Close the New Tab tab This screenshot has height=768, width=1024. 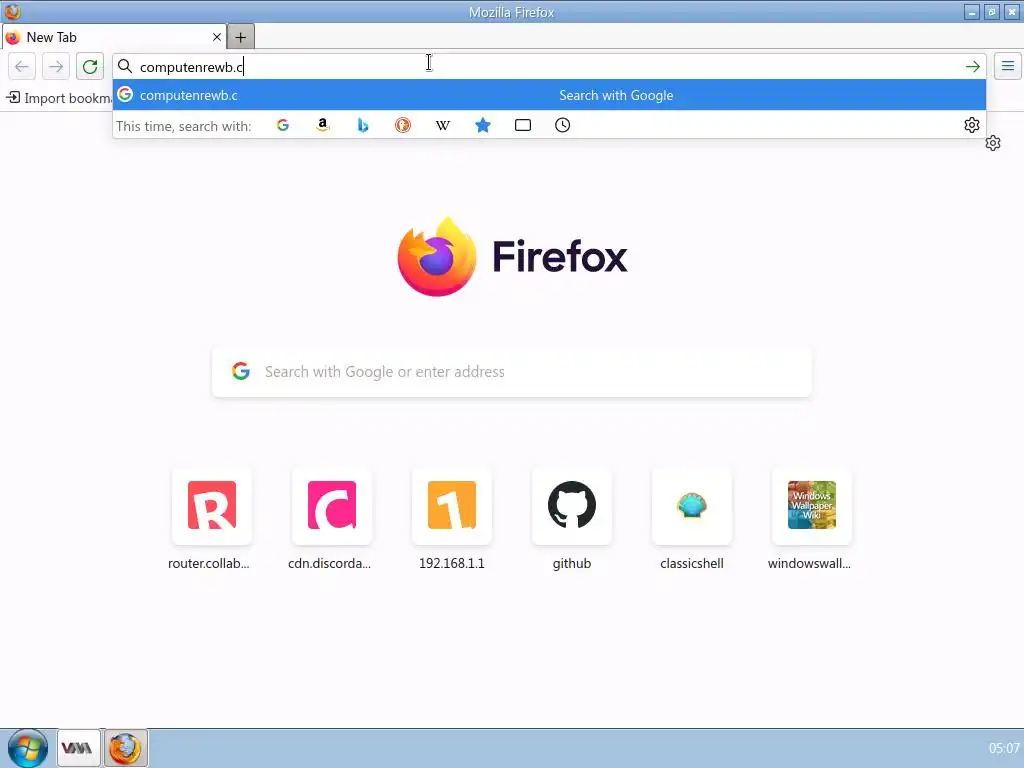(217, 37)
